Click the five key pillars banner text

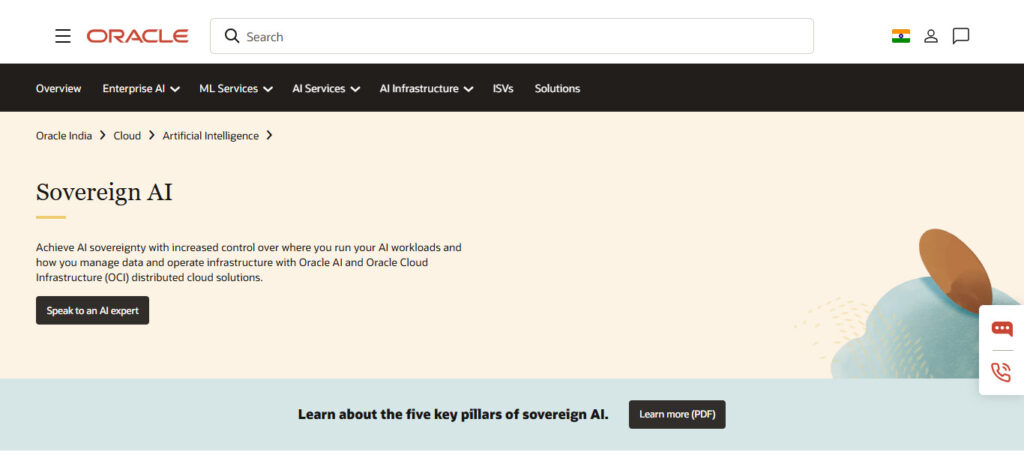453,415
